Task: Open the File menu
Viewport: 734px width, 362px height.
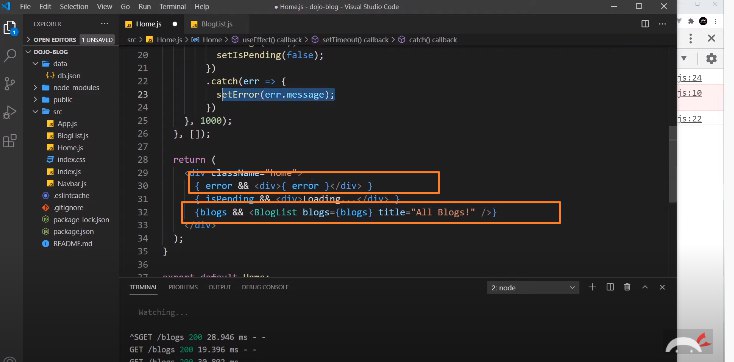Action: (x=25, y=7)
